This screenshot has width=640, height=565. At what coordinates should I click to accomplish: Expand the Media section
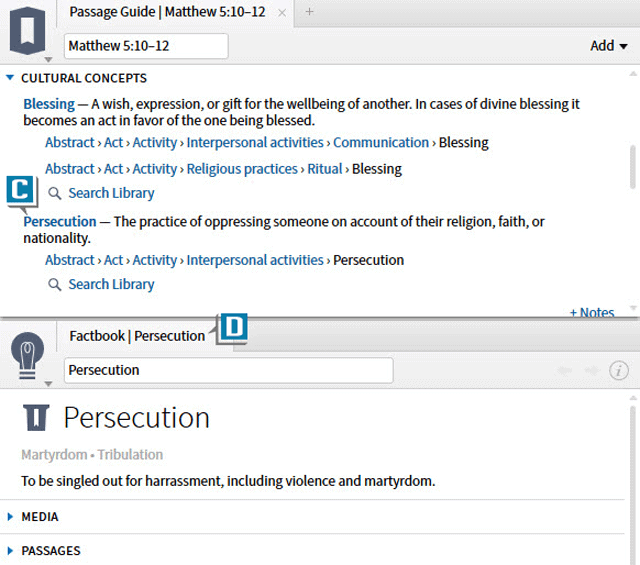(x=11, y=517)
